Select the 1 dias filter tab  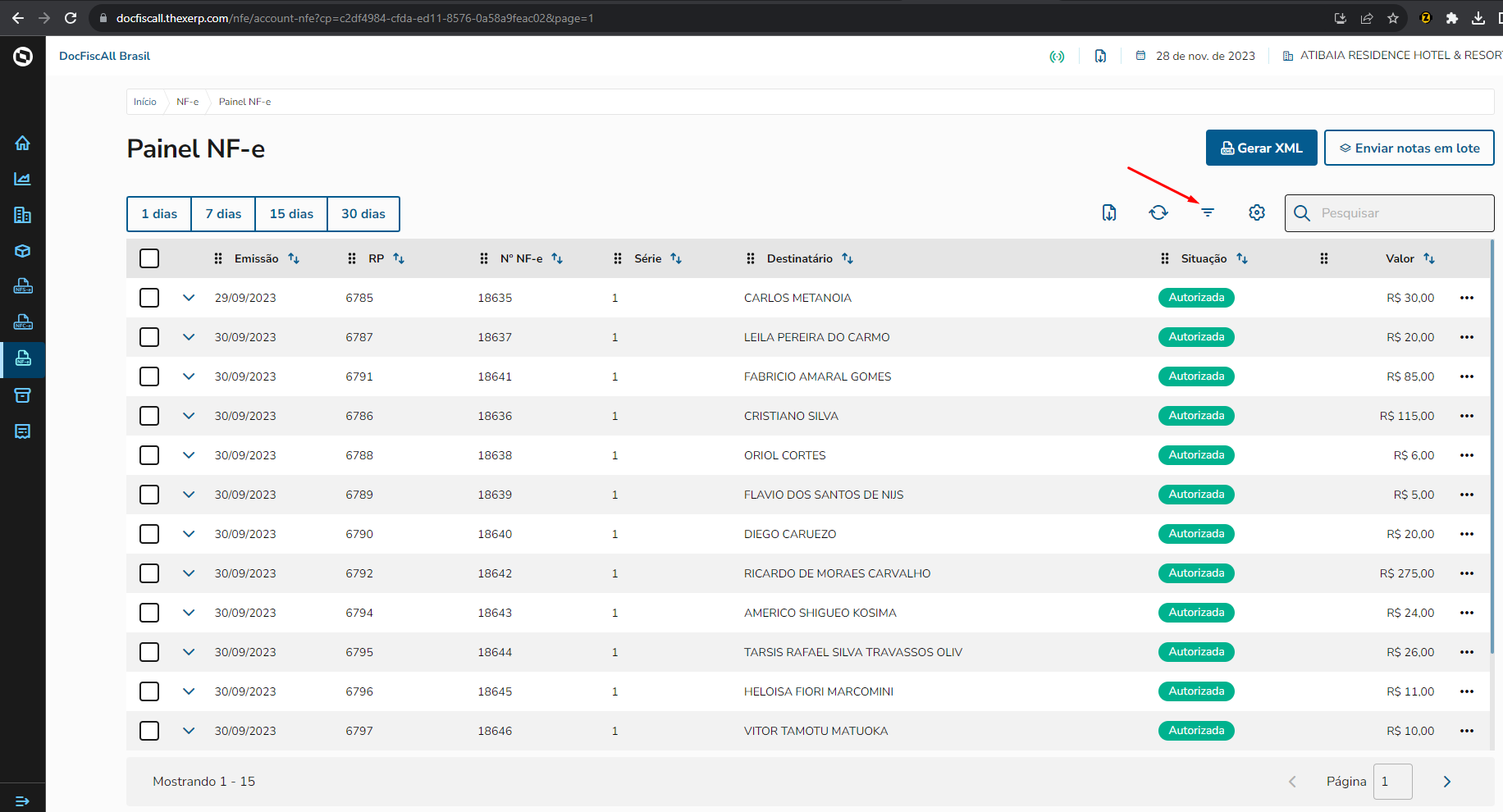(x=159, y=214)
